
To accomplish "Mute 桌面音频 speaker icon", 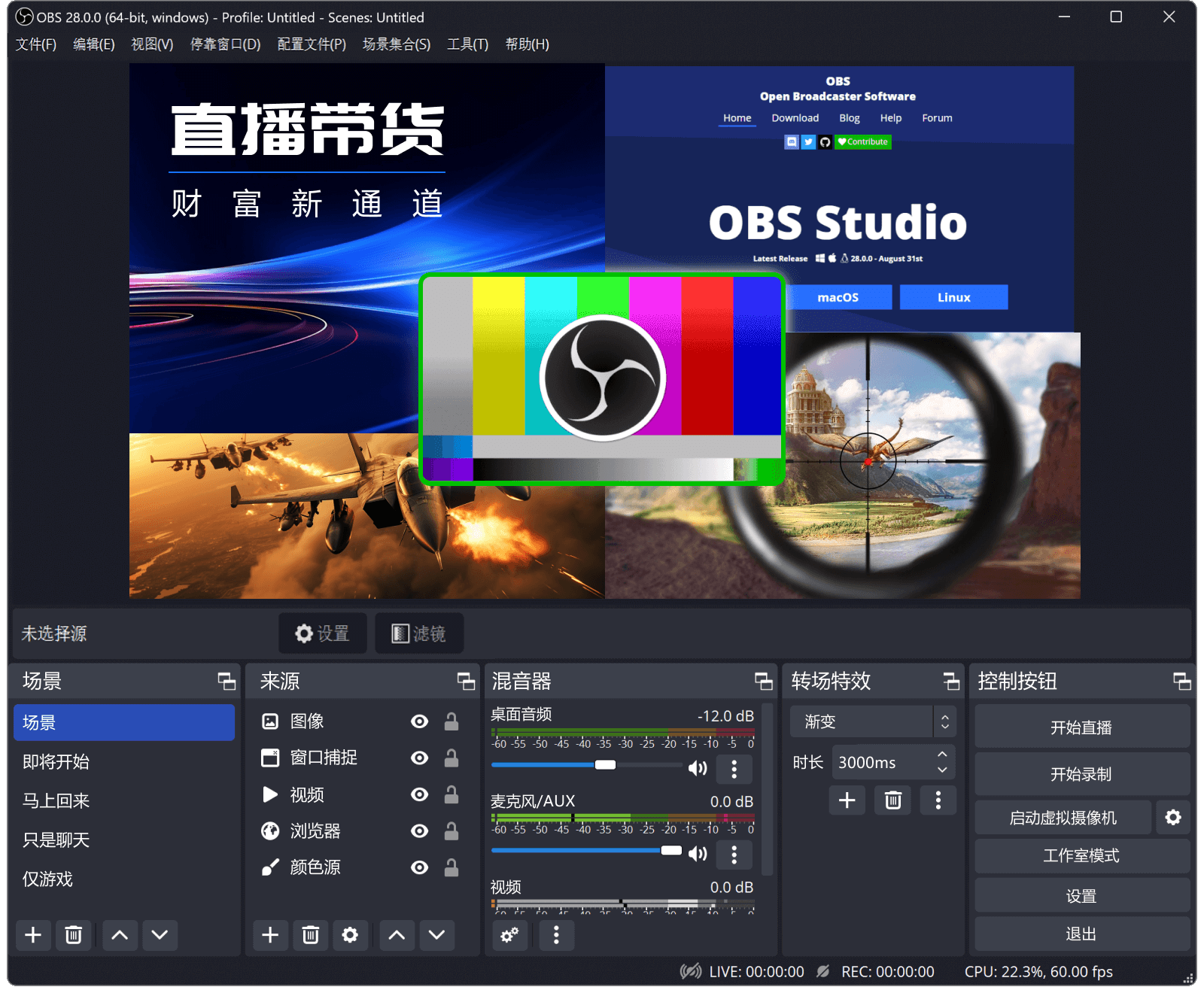I will (x=698, y=768).
